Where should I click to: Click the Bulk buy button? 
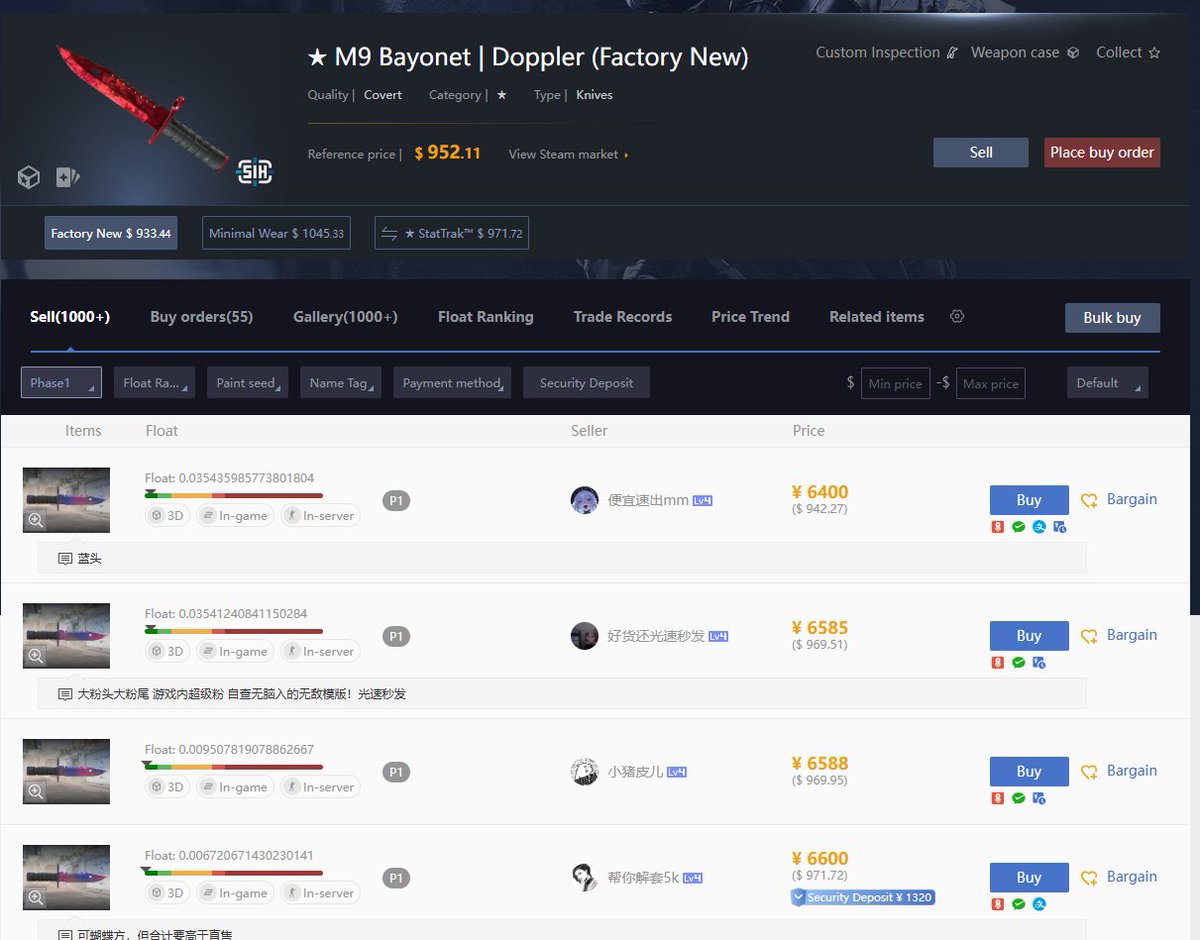tap(1112, 318)
